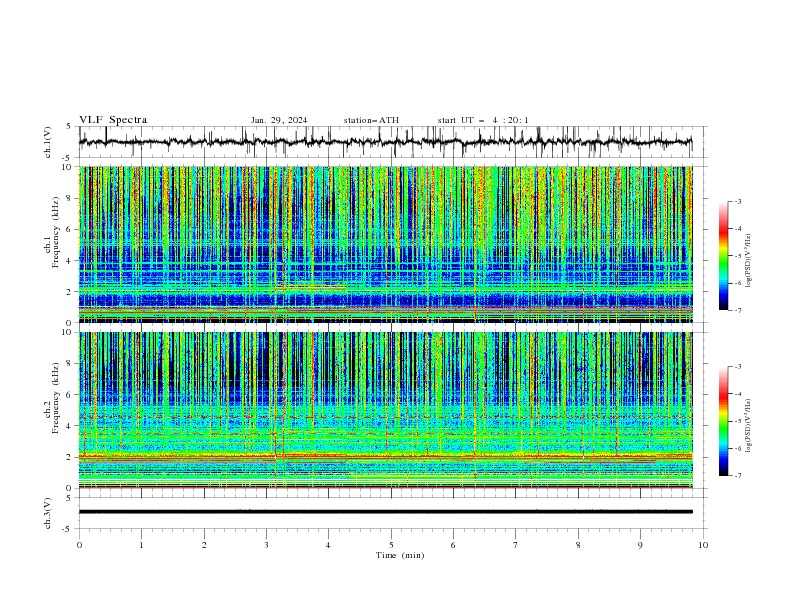
Task: Click the "station=ATH" label
Action: [x=371, y=120]
